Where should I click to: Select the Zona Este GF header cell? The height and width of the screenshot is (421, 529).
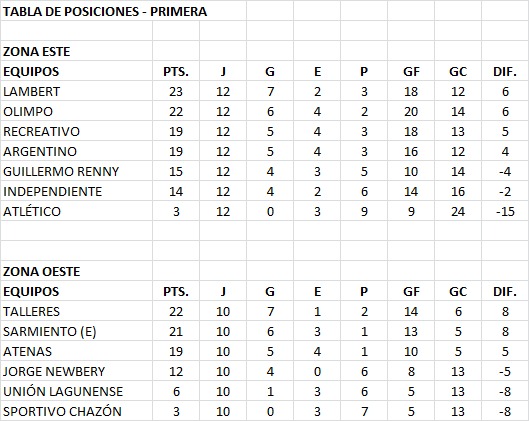coord(411,72)
